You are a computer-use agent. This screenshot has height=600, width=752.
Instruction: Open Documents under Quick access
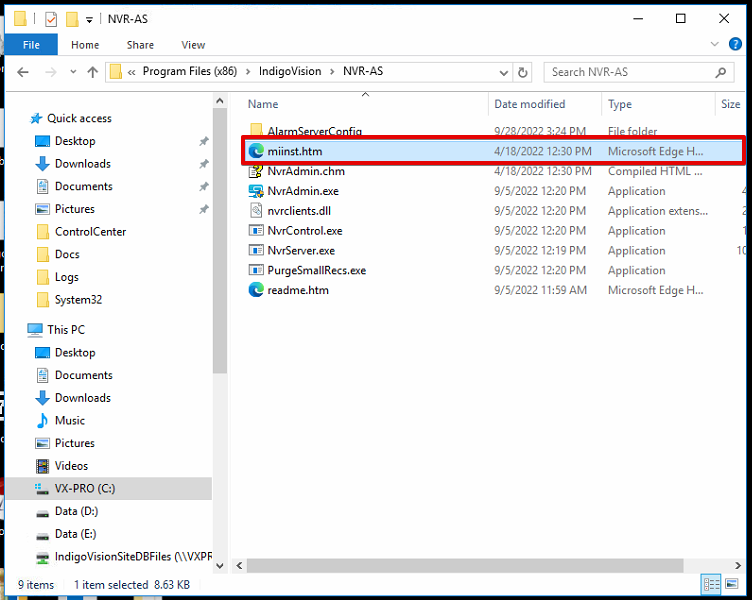tap(83, 186)
